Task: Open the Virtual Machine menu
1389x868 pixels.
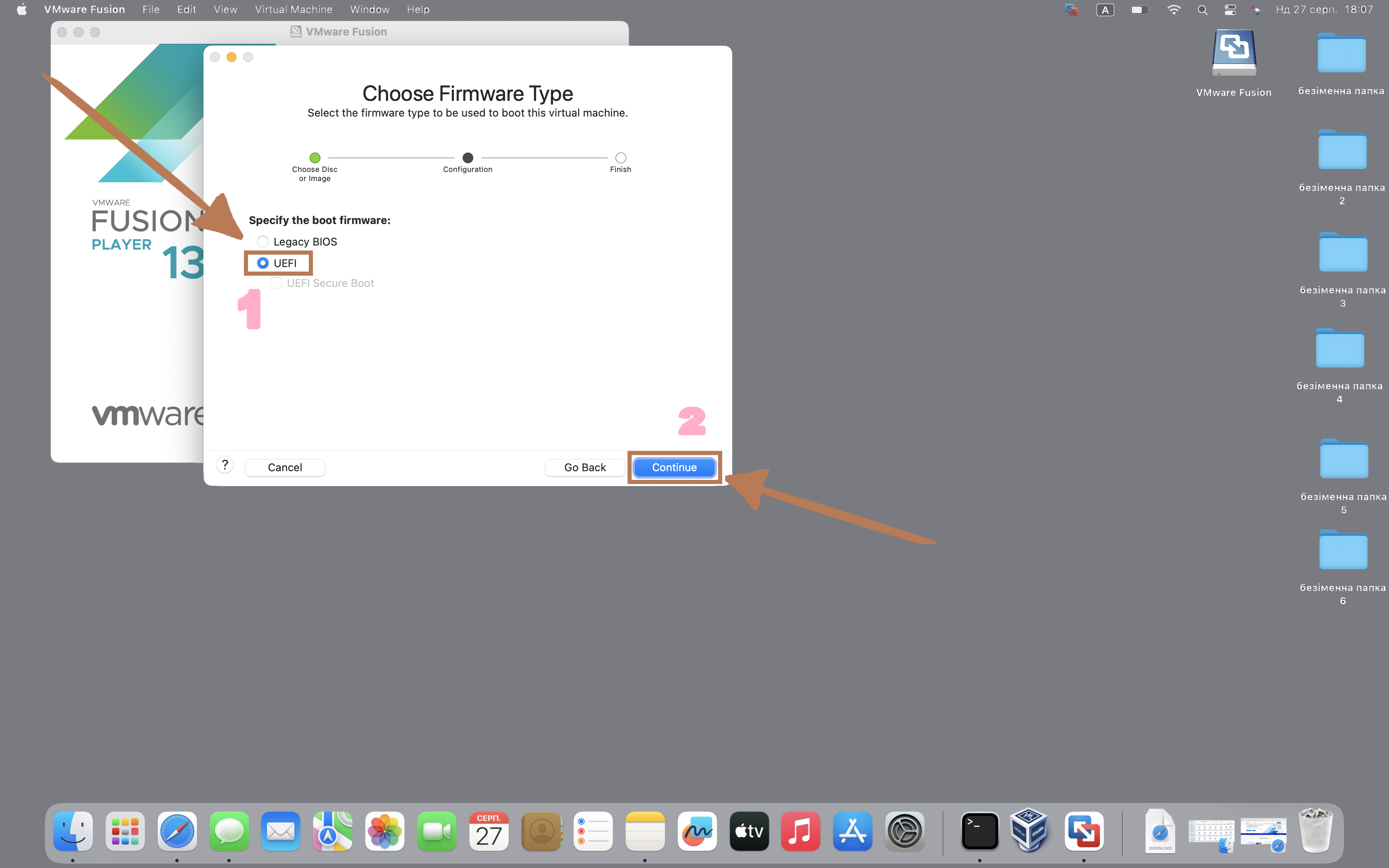Action: point(294,9)
